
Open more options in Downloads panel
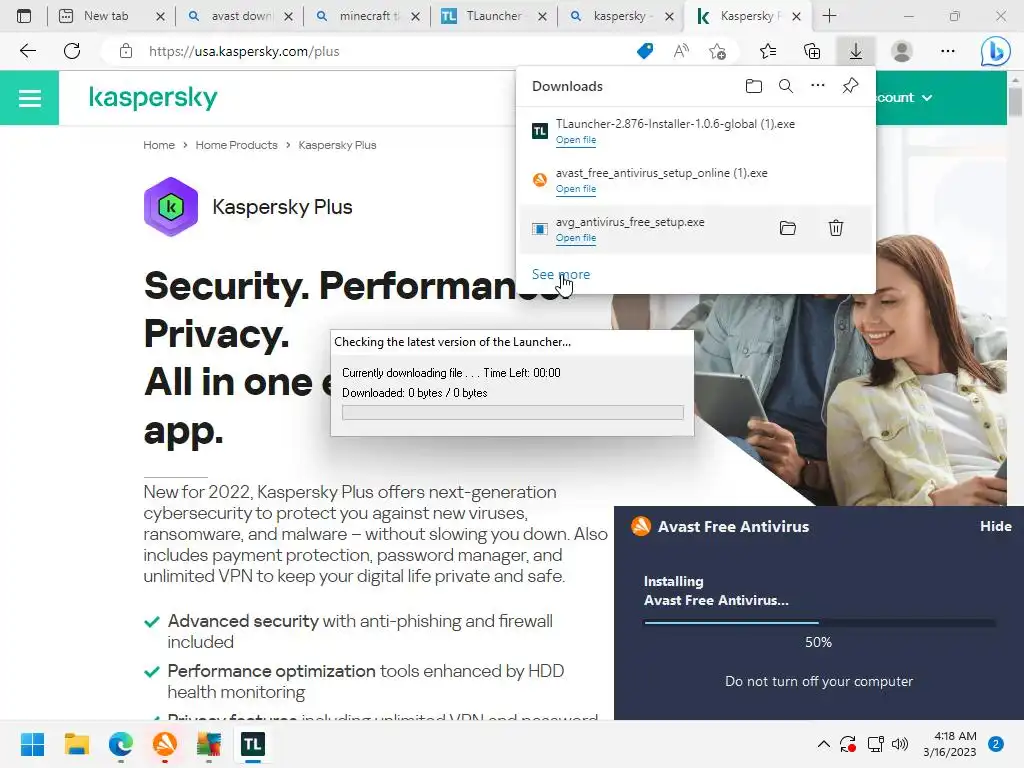point(818,86)
